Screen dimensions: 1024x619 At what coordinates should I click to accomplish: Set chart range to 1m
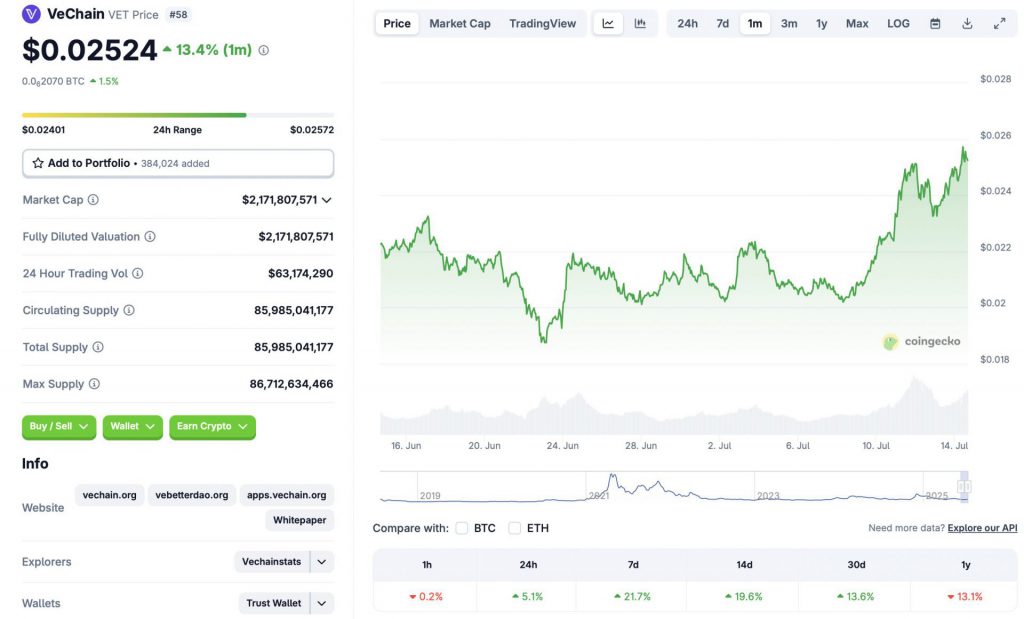coord(755,24)
